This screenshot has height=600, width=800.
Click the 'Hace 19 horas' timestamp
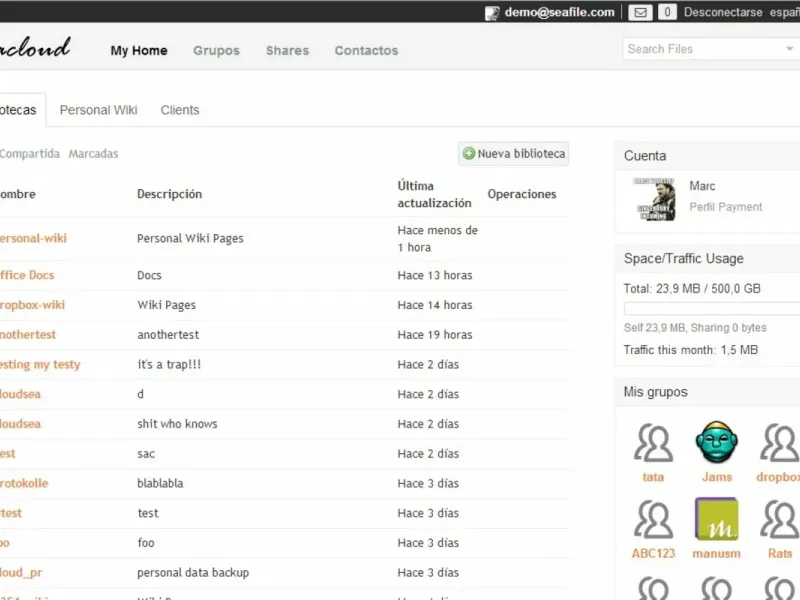click(435, 335)
